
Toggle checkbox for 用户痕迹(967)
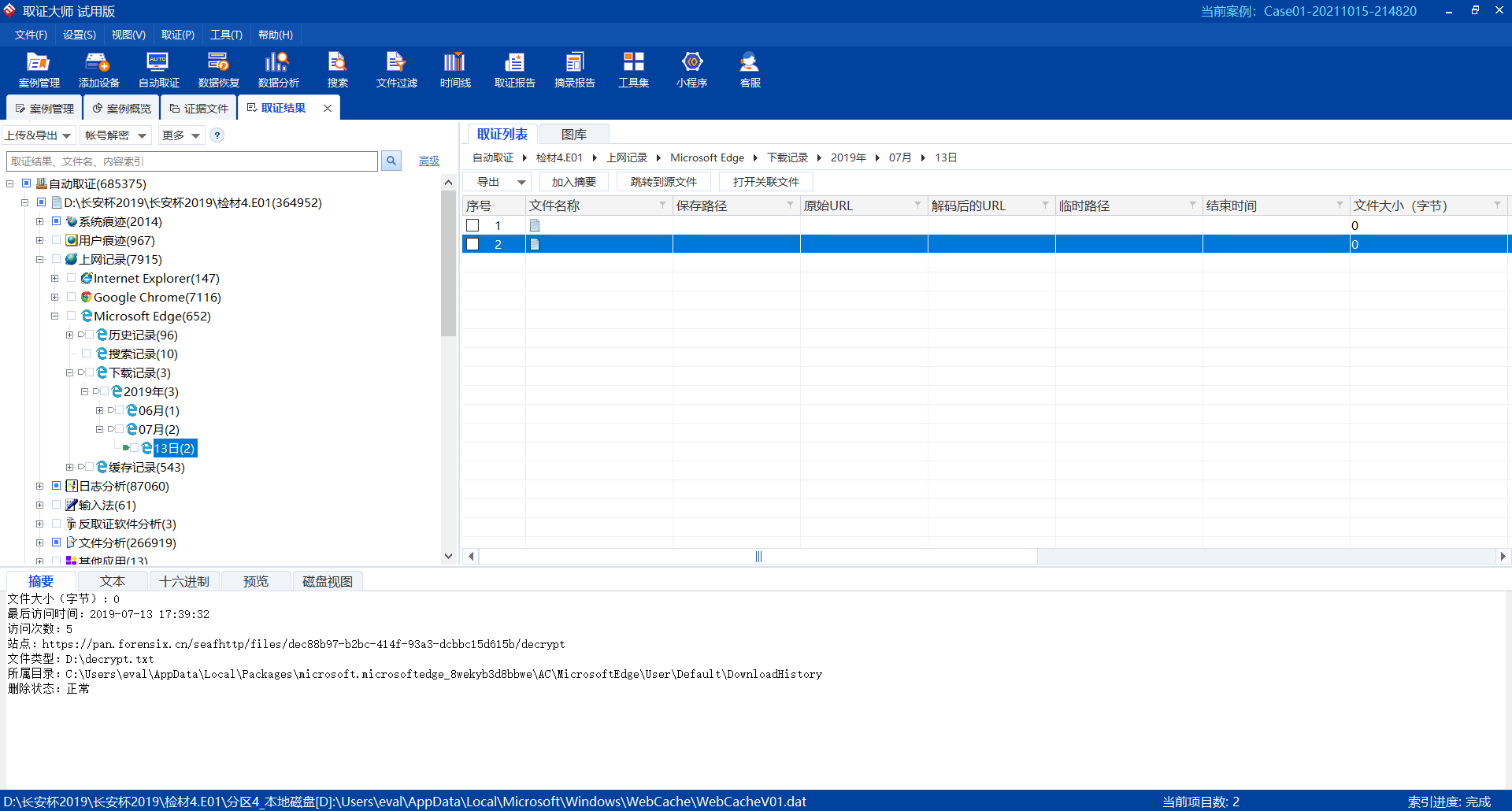pos(56,240)
